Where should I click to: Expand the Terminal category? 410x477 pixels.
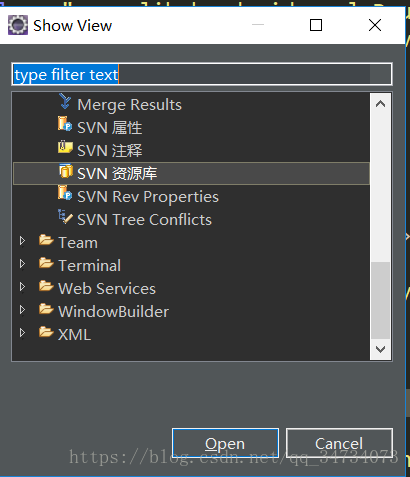(22, 264)
